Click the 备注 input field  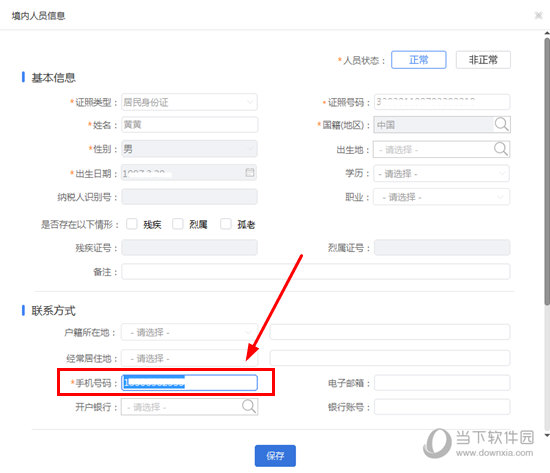(316, 272)
